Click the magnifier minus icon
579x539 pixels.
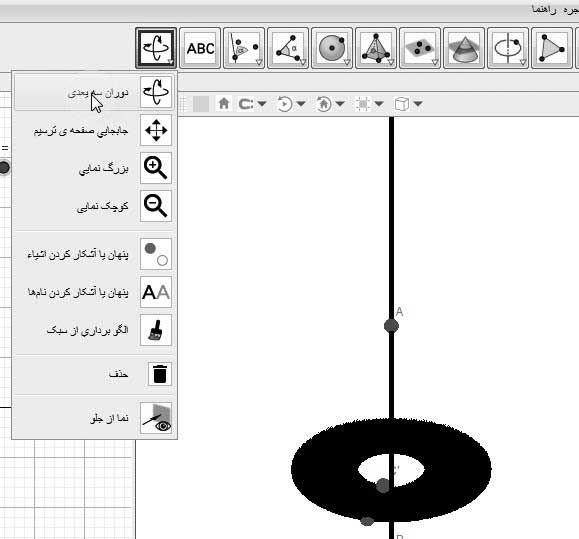156,206
